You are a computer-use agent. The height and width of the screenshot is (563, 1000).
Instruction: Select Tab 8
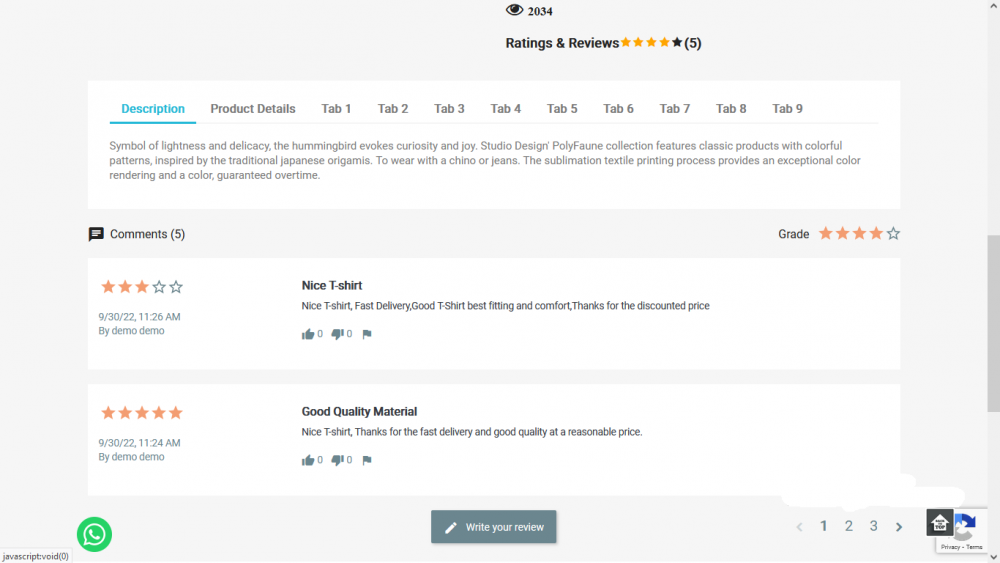pos(731,108)
